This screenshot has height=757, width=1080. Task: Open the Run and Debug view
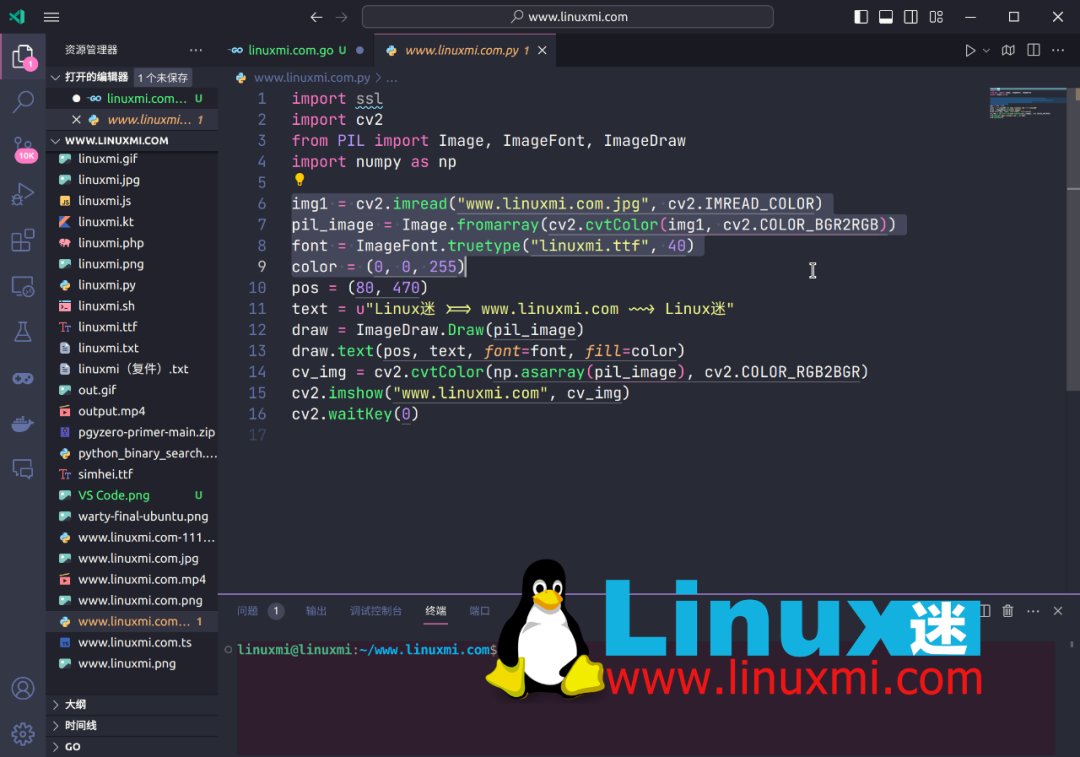click(x=23, y=194)
